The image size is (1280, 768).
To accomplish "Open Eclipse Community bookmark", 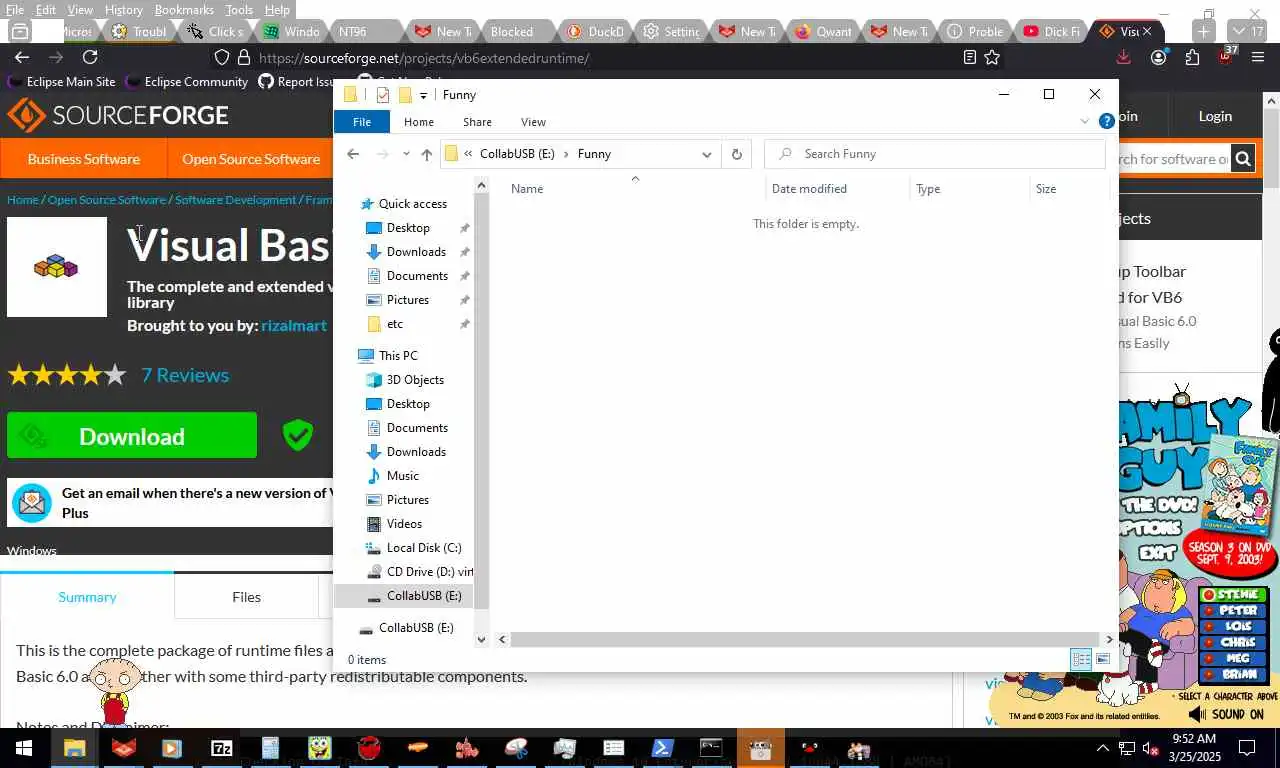I will (187, 82).
